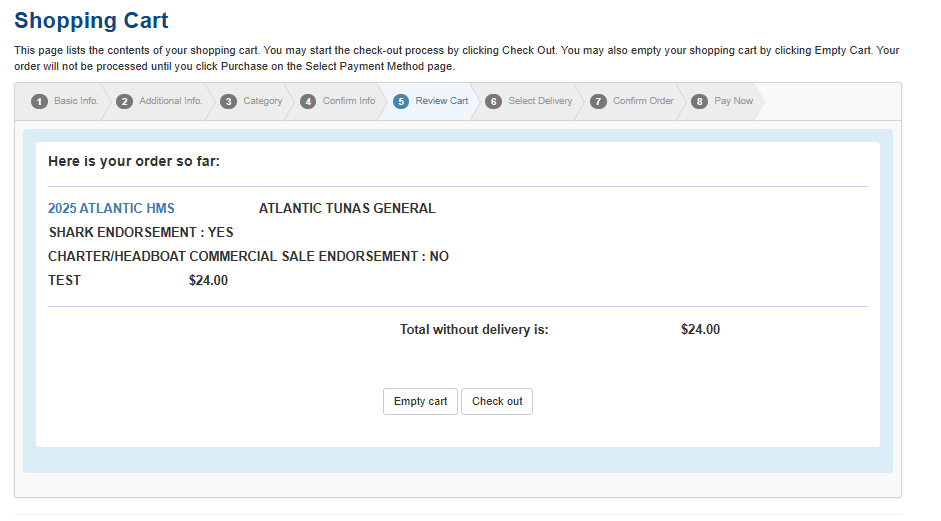Go to the Confirm Info step

pos(348,101)
